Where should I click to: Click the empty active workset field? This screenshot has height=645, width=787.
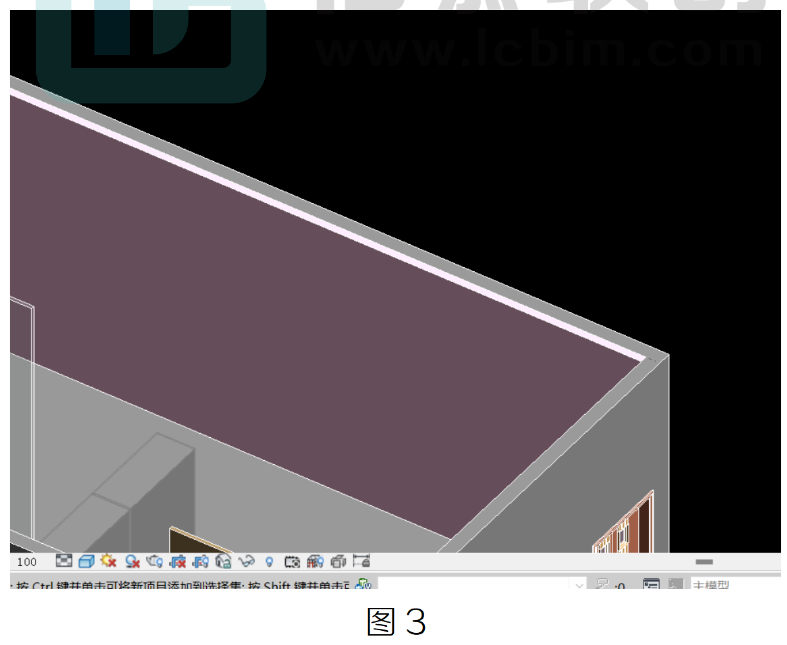point(474,584)
